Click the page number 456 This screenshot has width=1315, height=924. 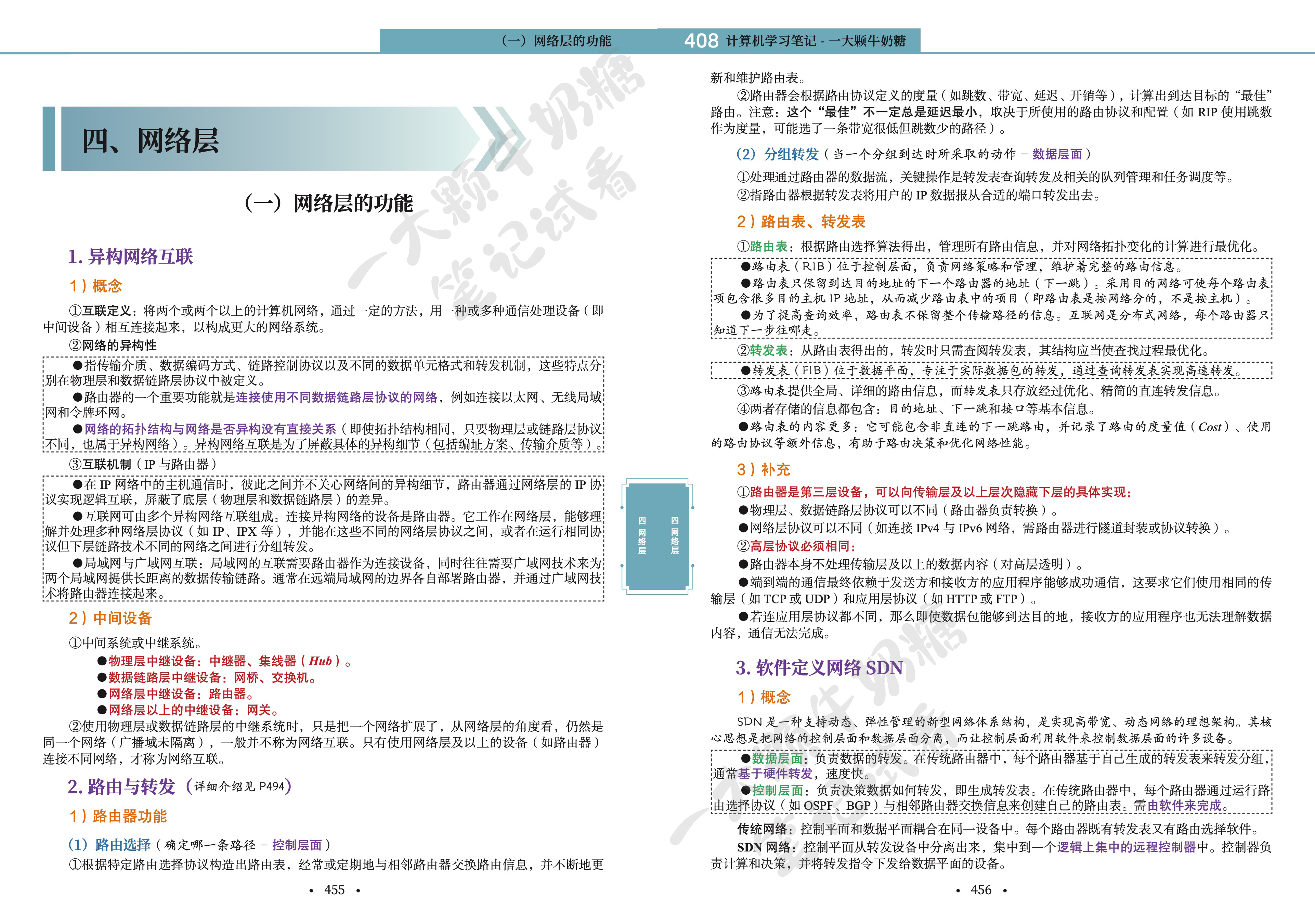tap(981, 890)
